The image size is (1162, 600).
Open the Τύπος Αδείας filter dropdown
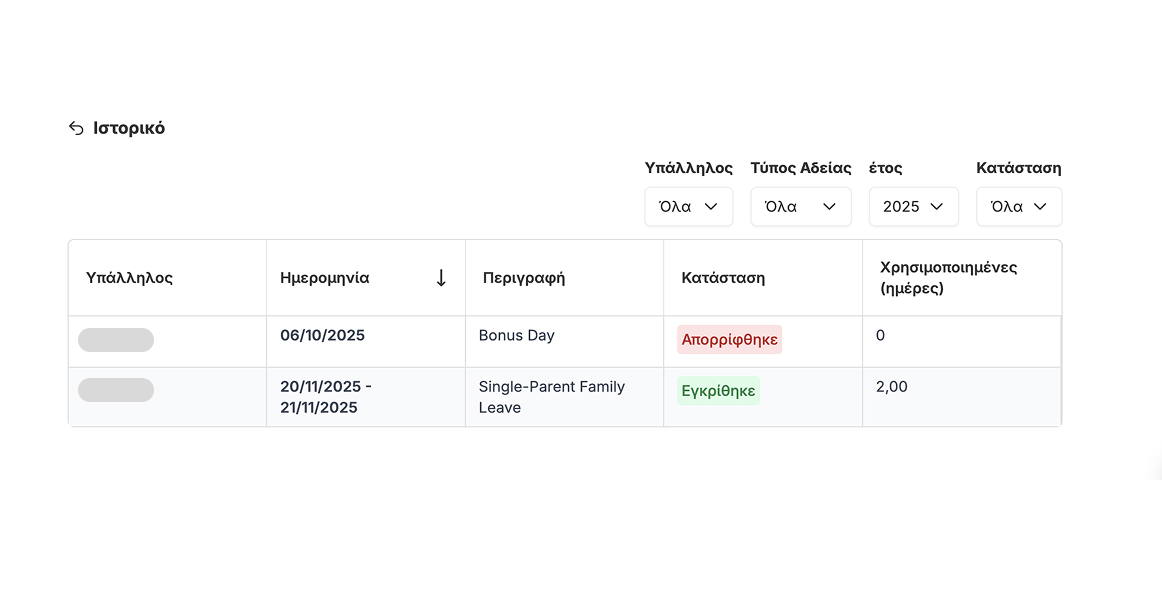point(800,207)
